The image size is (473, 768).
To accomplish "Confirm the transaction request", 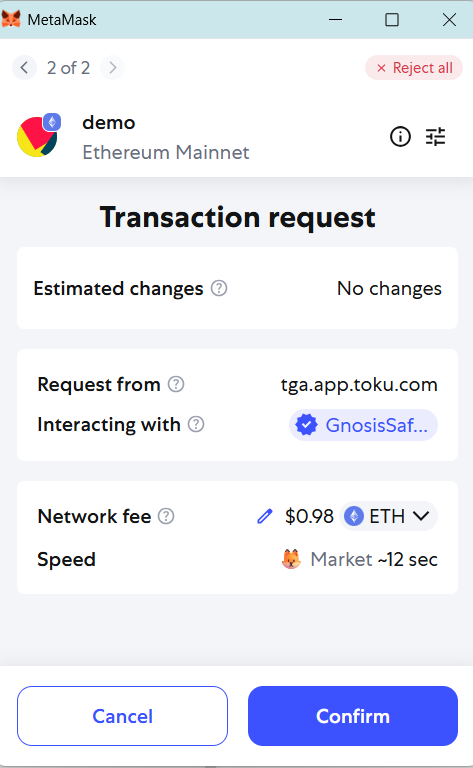I will [353, 716].
